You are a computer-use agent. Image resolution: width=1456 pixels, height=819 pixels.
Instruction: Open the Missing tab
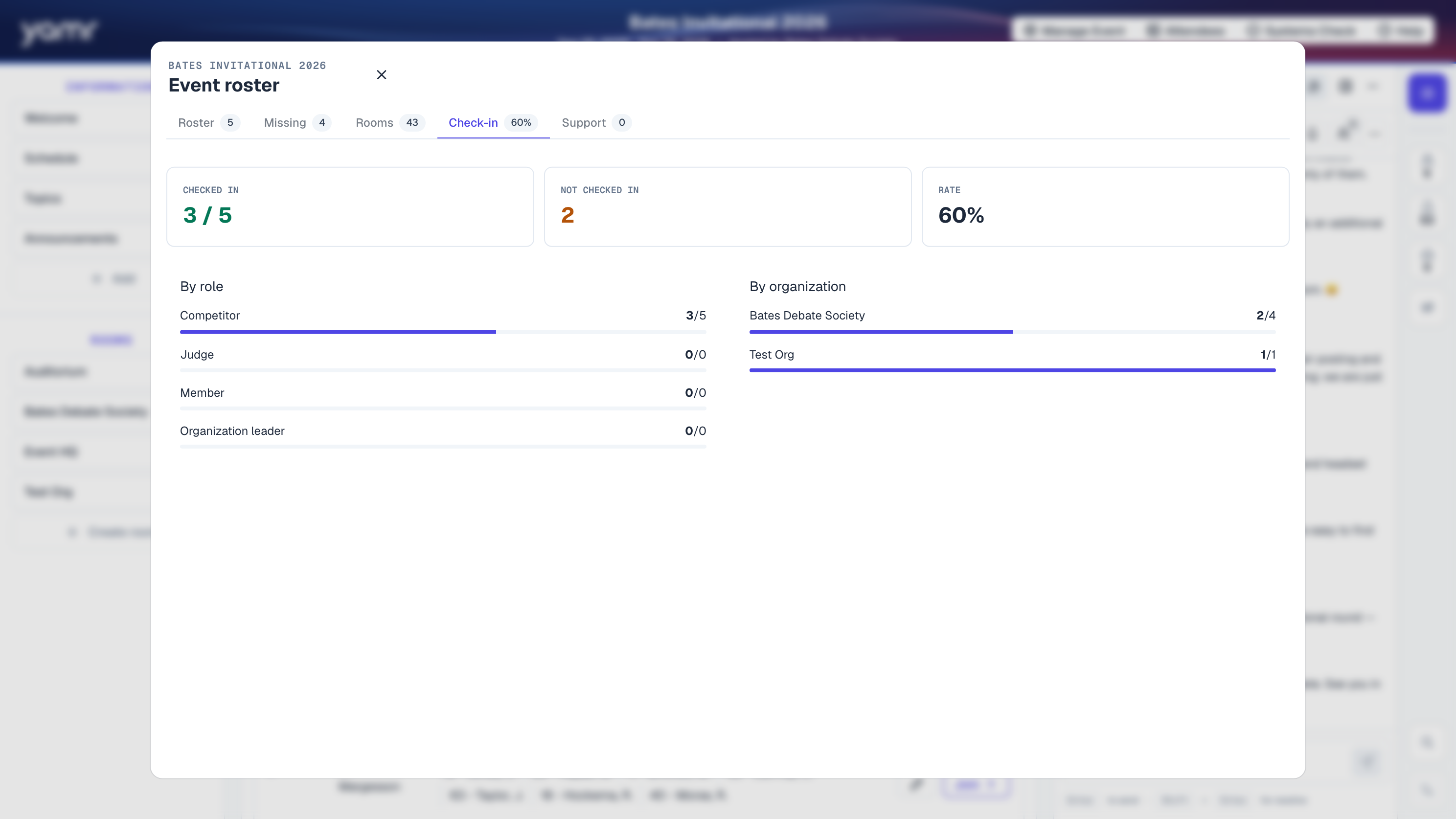coord(297,123)
